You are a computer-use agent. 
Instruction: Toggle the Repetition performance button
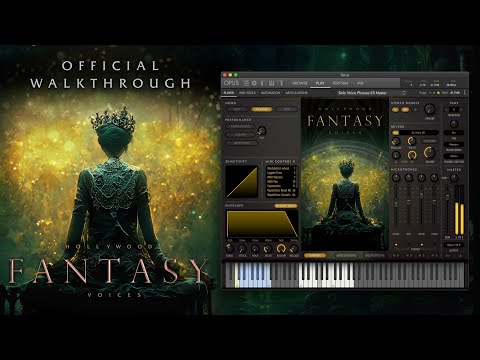click(241, 143)
